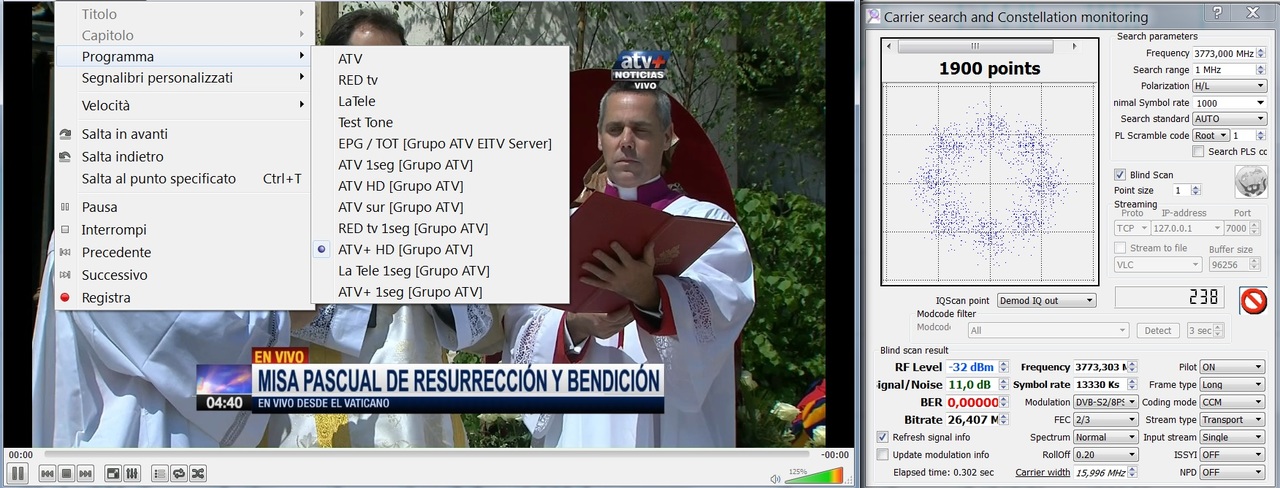Select program ATV+ 1seg [Grupo ATV]
Screen dimensions: 1280x488
(440, 292)
